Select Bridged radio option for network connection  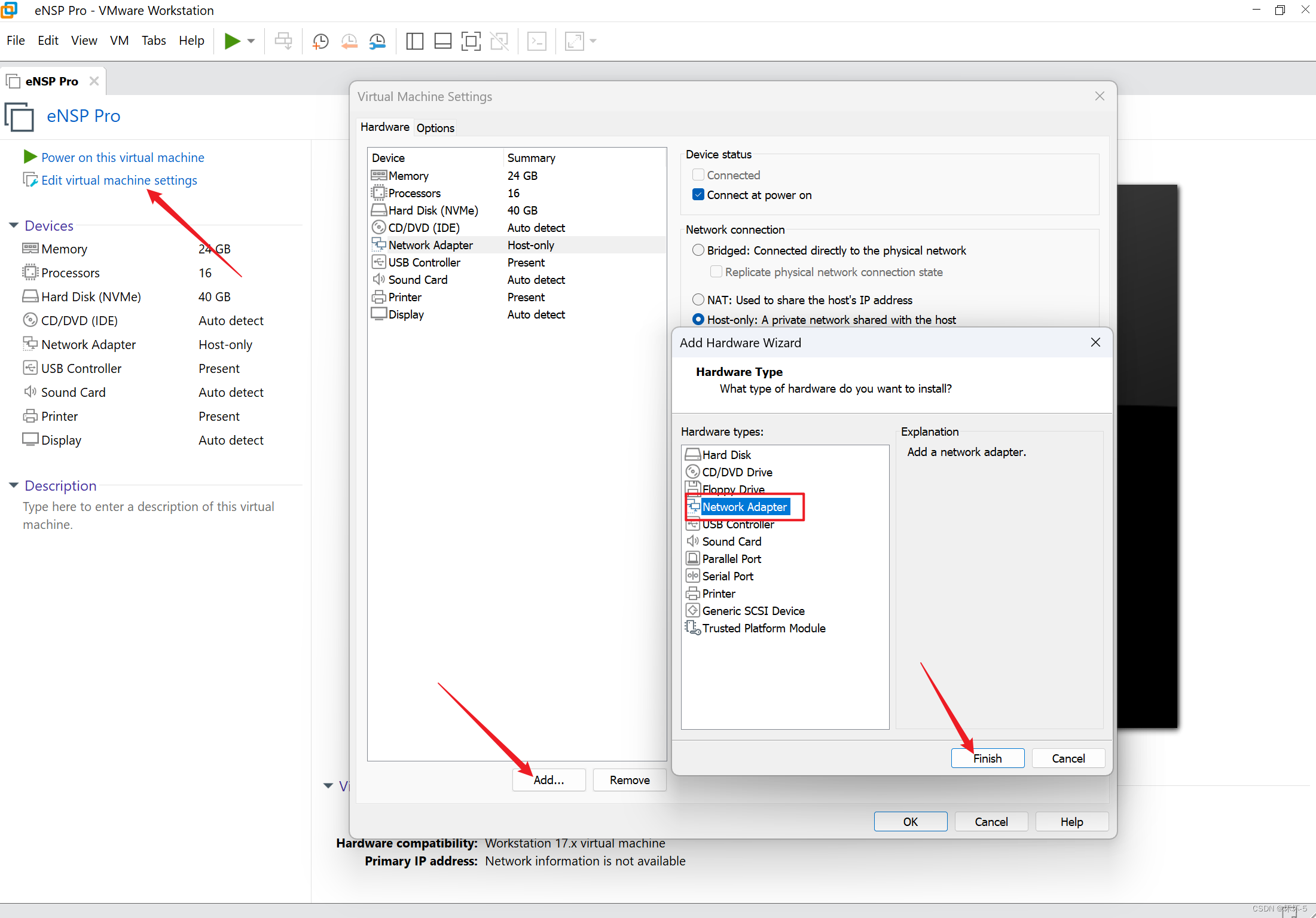pos(698,250)
